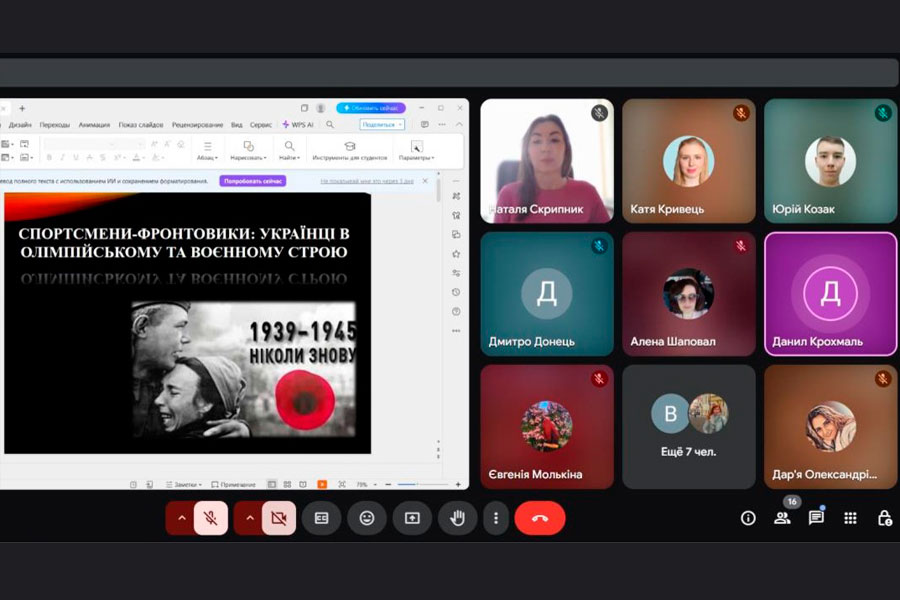Click Євгенія Молькіна name label
Image resolution: width=900 pixels, height=600 pixels.
click(535, 474)
